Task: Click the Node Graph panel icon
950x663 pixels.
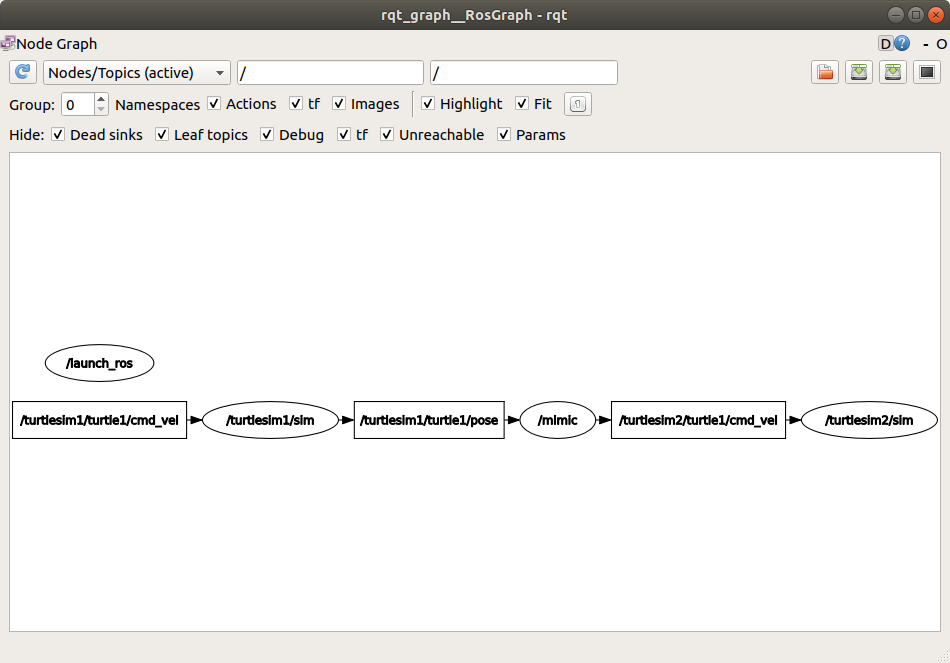Action: (x=10, y=43)
